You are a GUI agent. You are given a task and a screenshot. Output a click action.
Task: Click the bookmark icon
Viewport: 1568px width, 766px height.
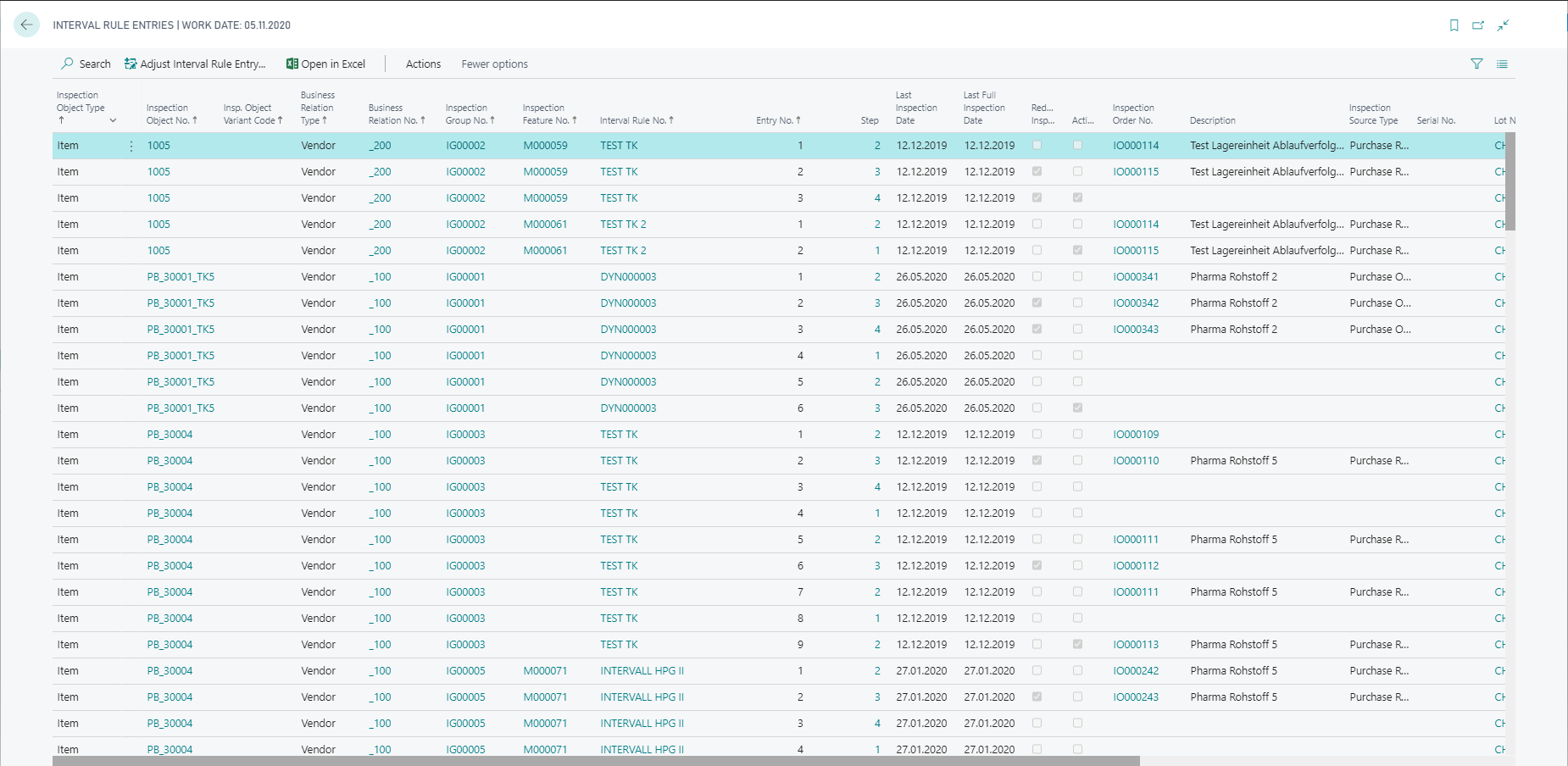pos(1454,25)
